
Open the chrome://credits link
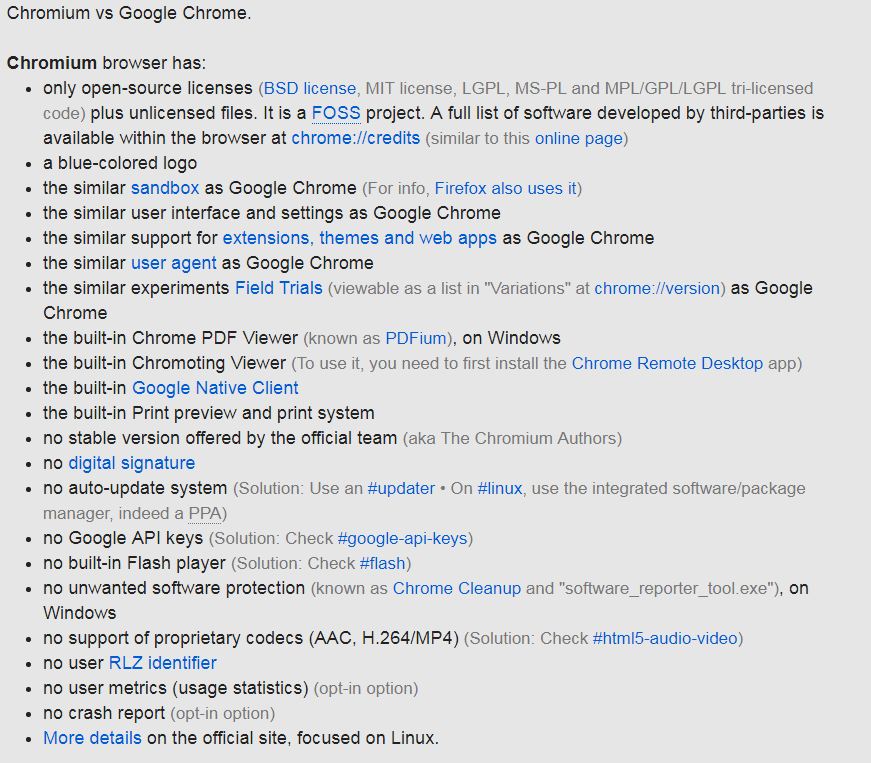pyautogui.click(x=355, y=138)
